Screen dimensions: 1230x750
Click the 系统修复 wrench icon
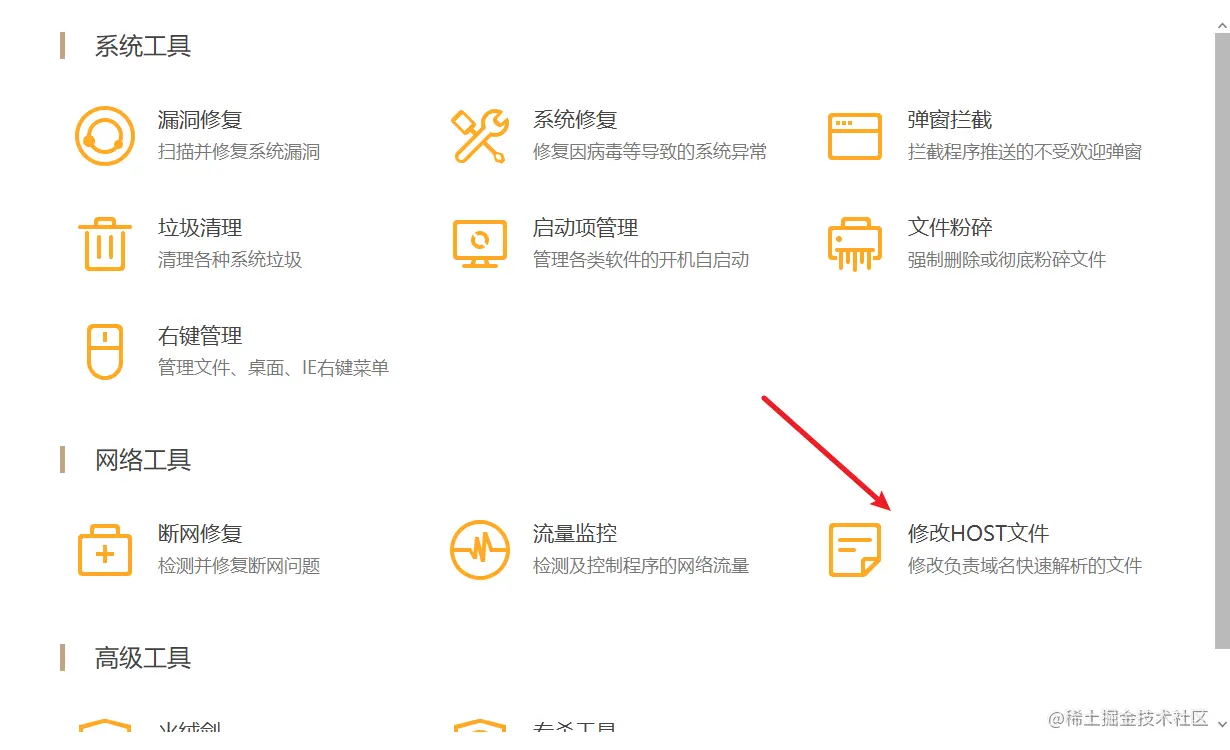480,136
